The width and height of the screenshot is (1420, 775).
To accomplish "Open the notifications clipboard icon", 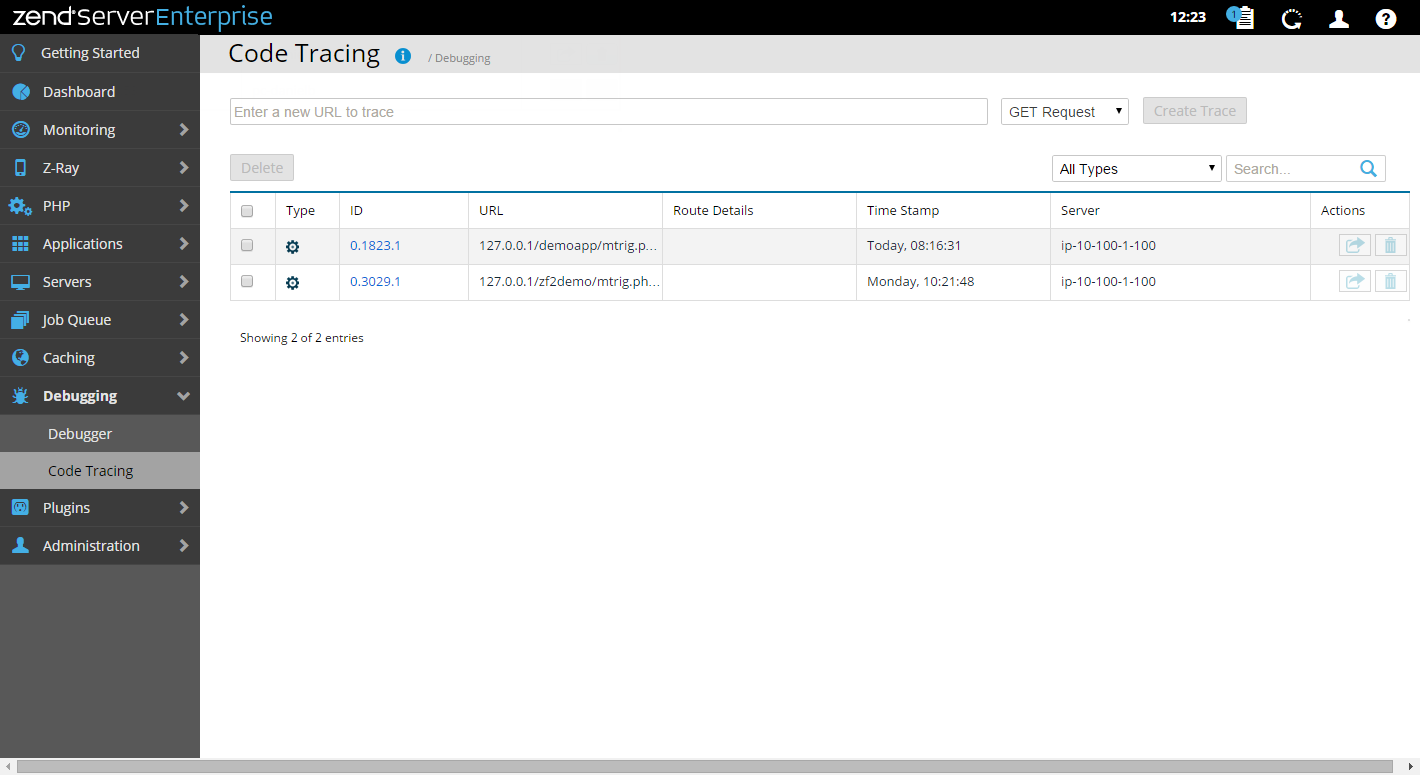I will (1241, 18).
